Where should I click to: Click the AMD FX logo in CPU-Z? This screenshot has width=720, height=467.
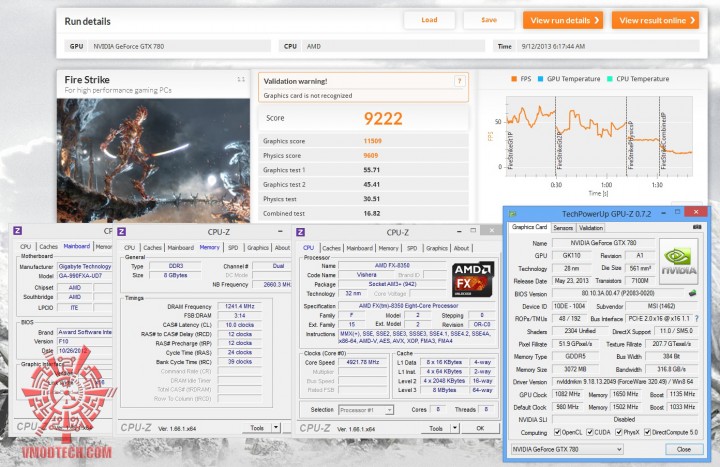coord(472,279)
